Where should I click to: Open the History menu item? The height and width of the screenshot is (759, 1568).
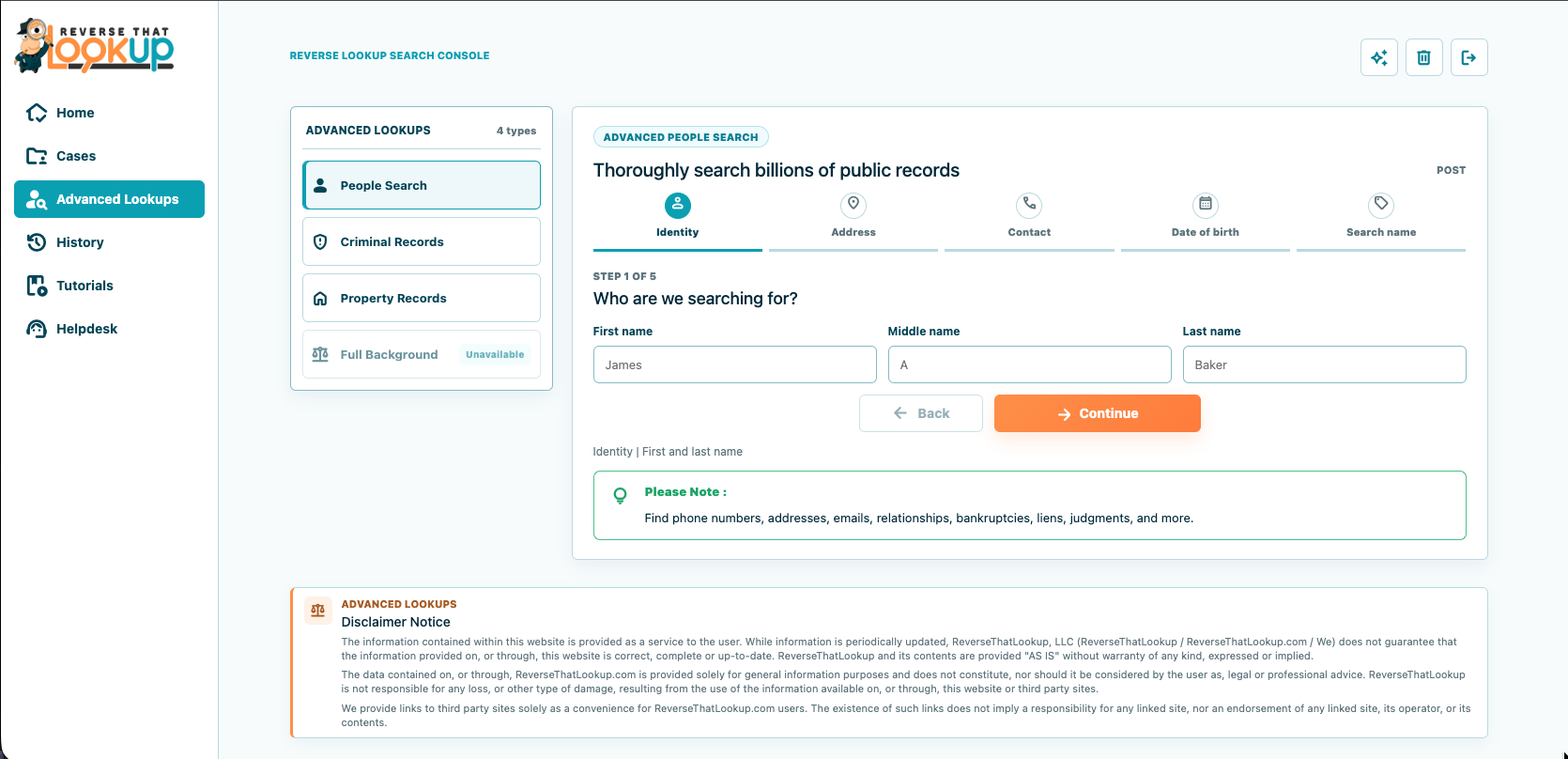[109, 242]
